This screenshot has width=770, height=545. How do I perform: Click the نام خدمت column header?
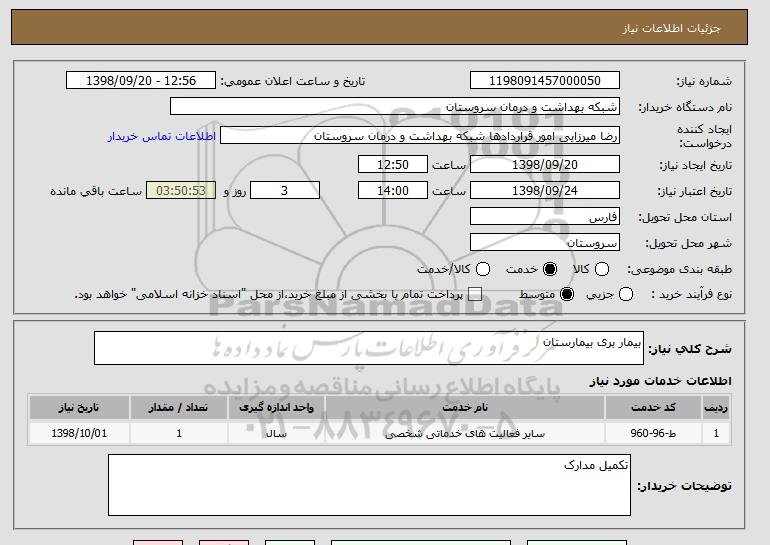pyautogui.click(x=465, y=408)
